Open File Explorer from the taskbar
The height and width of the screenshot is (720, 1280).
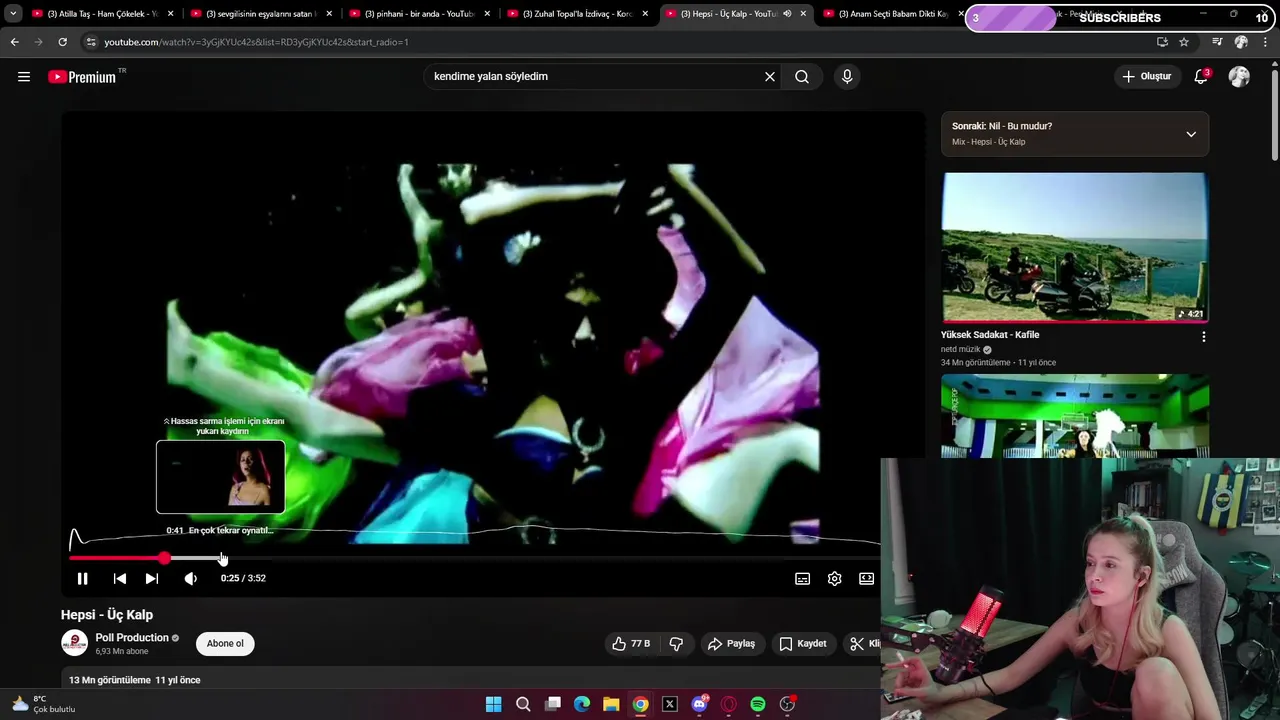coord(611,704)
